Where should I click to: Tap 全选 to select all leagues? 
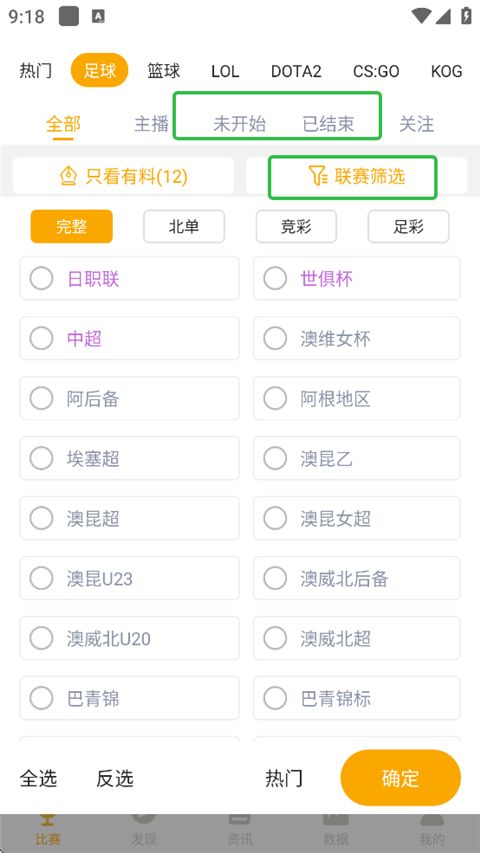39,778
